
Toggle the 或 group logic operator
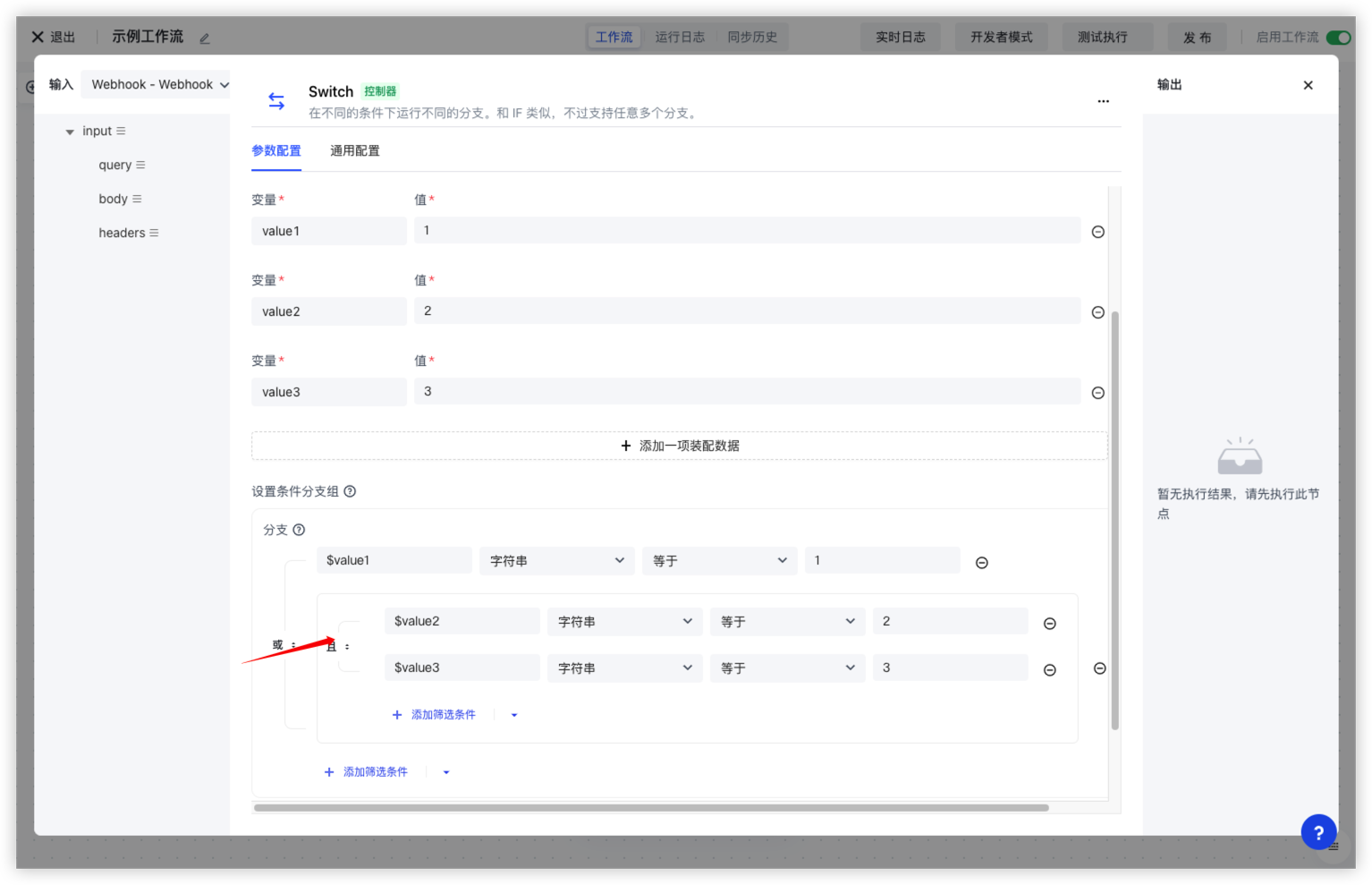click(x=284, y=645)
